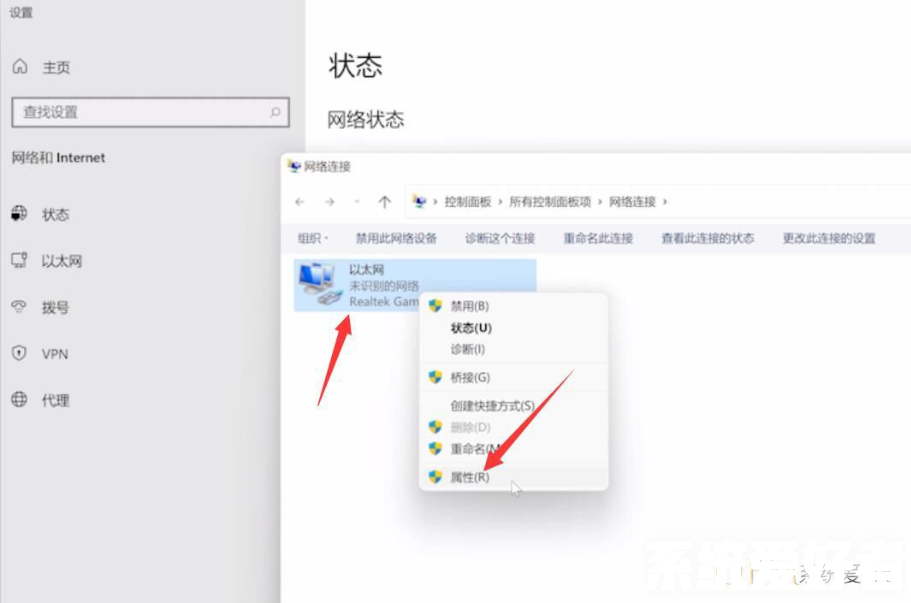The image size is (911, 603).
Task: Open the 状态 status globe icon
Action: pyautogui.click(x=19, y=214)
